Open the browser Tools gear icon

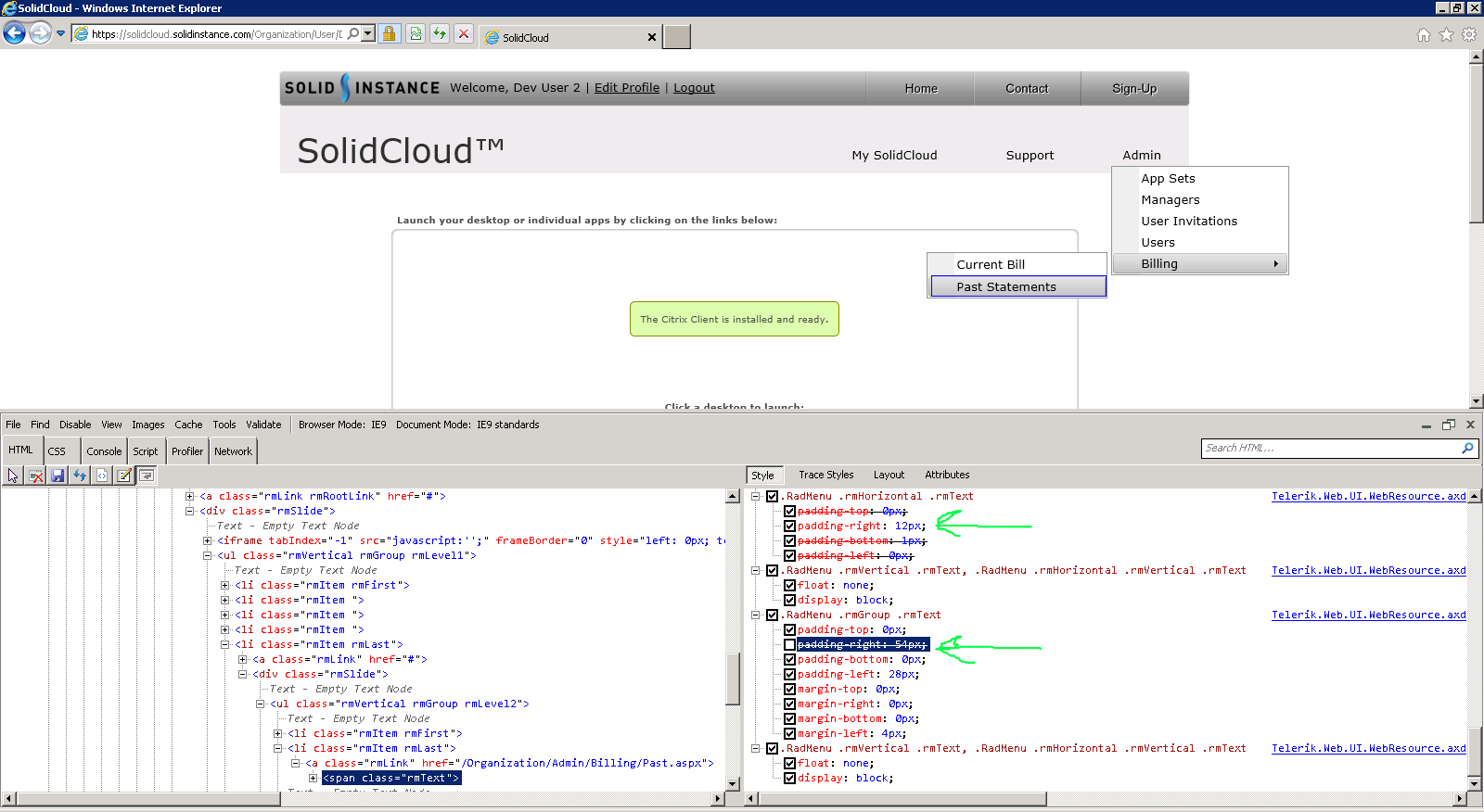pyautogui.click(x=1469, y=35)
